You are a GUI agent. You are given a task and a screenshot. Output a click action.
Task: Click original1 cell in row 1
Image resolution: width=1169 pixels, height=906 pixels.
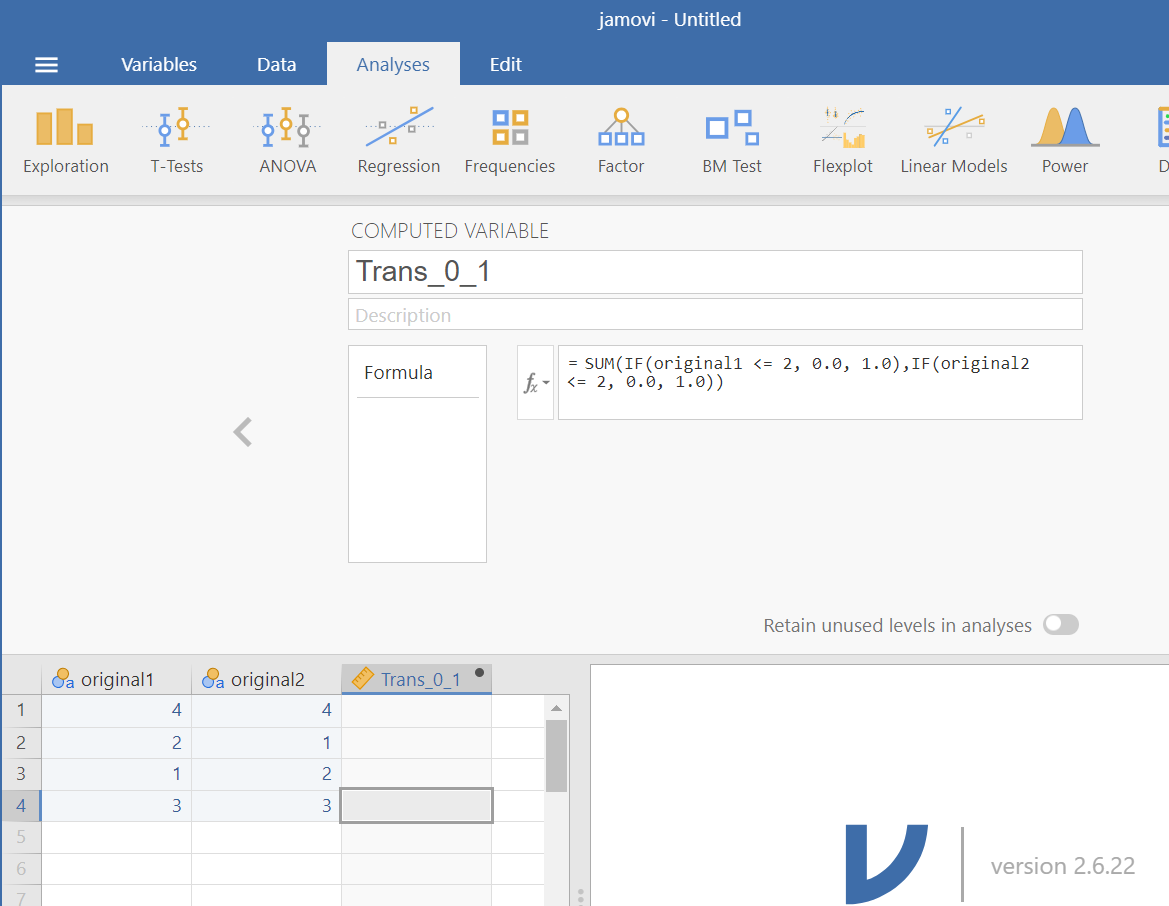(116, 711)
